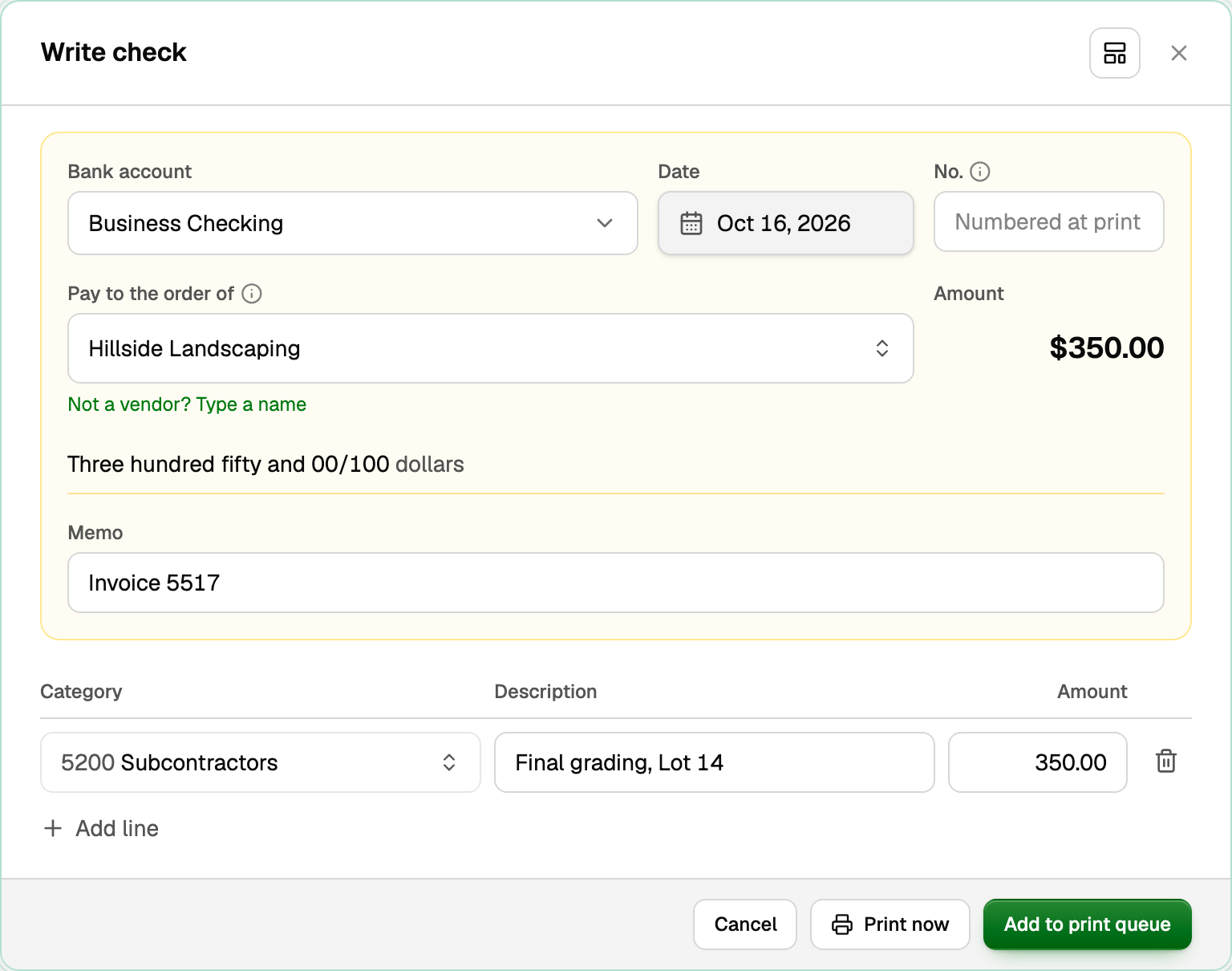1232x971 pixels.
Task: Click 'Three hundred fifty and 00/100 dollars' text
Action: pos(266,465)
